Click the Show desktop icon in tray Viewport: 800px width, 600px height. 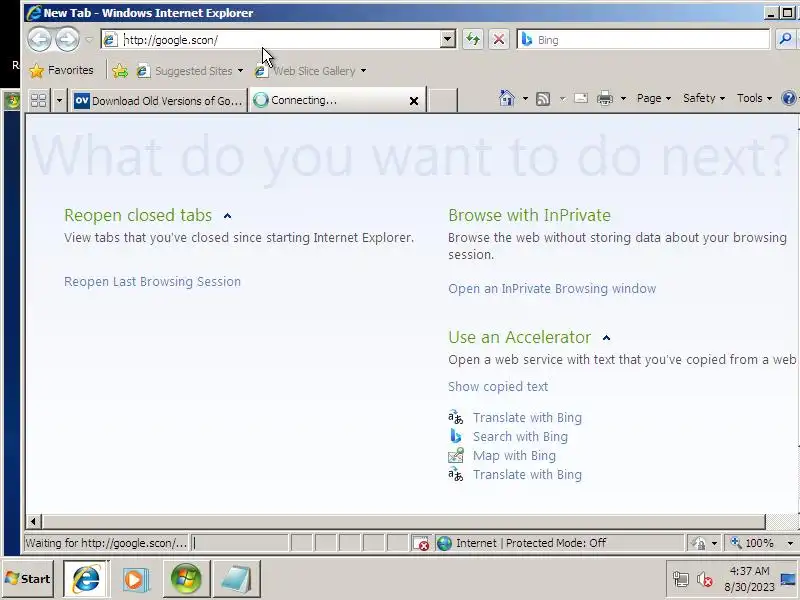[x=789, y=579]
